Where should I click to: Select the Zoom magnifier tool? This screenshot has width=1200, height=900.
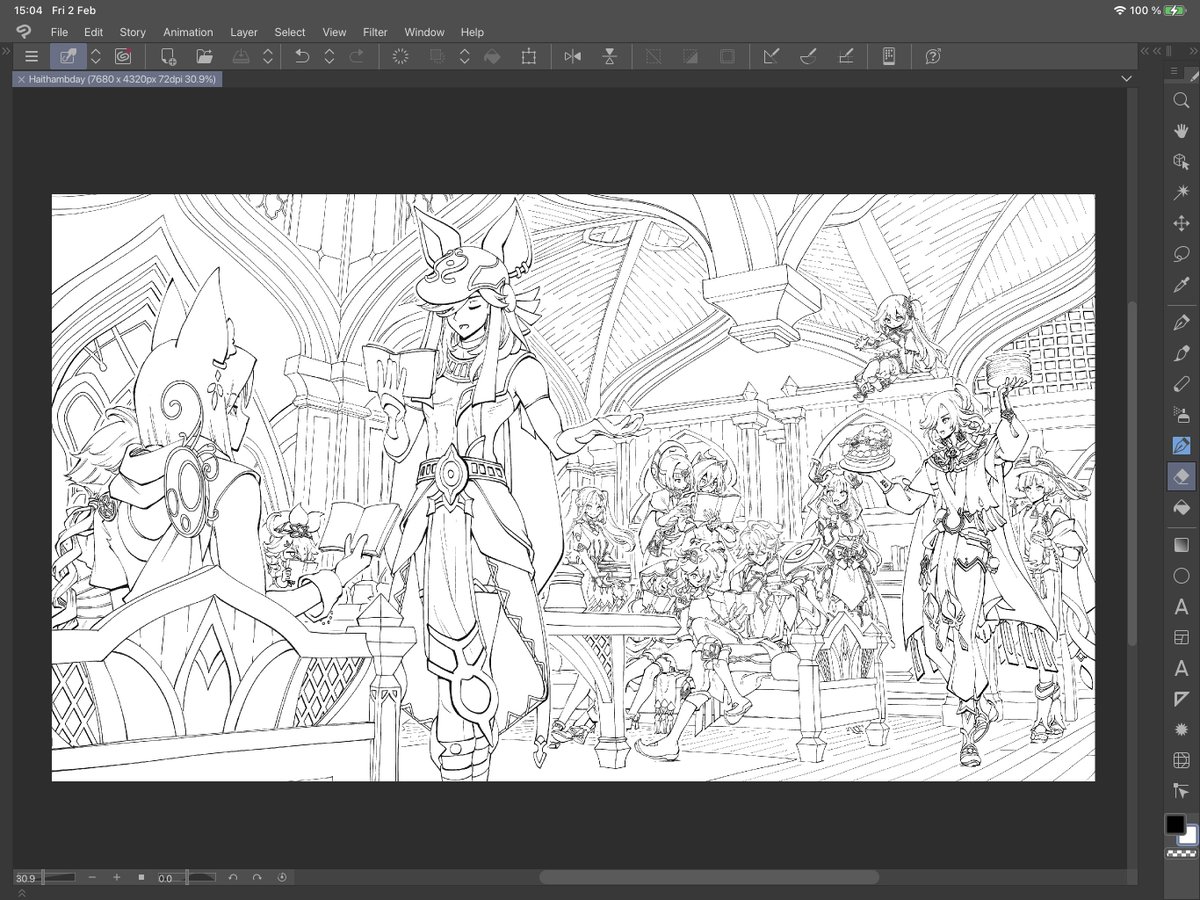click(1180, 100)
